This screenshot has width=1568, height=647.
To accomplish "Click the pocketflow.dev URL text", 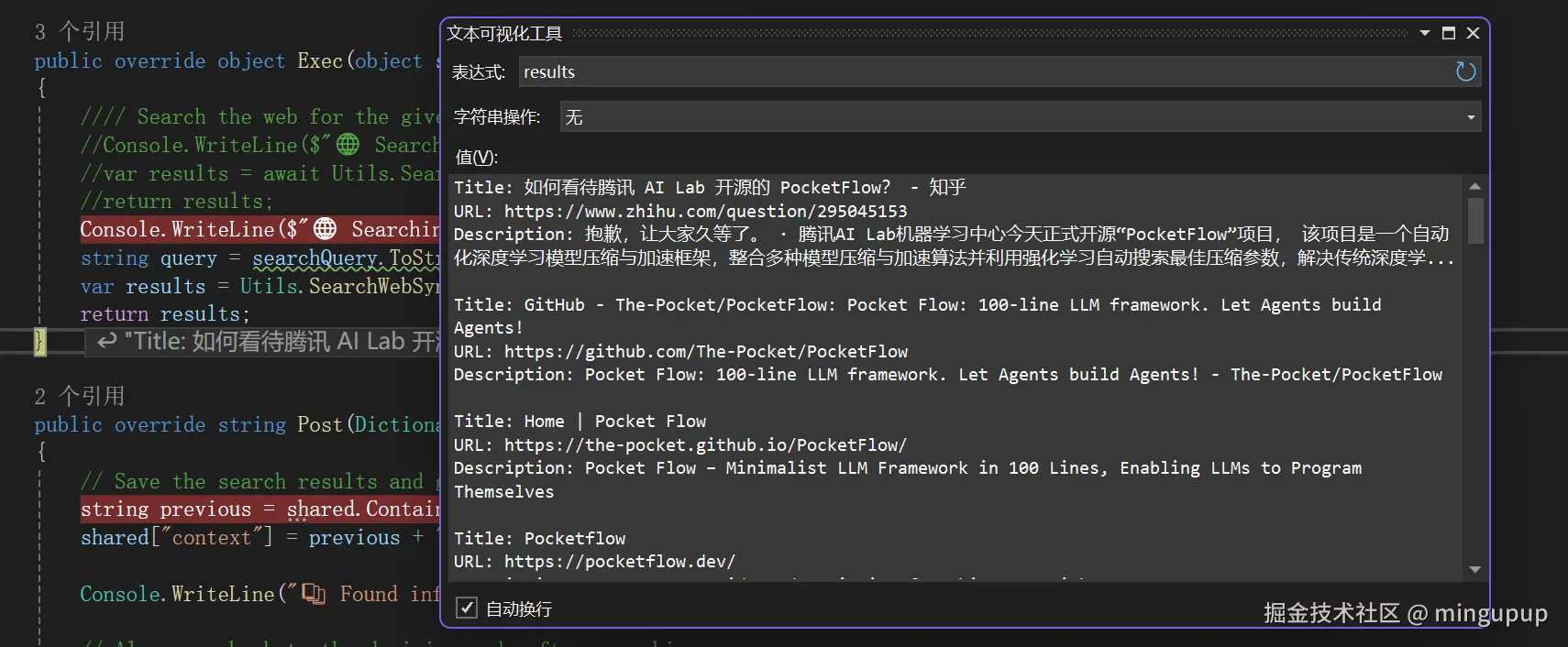I will point(620,561).
